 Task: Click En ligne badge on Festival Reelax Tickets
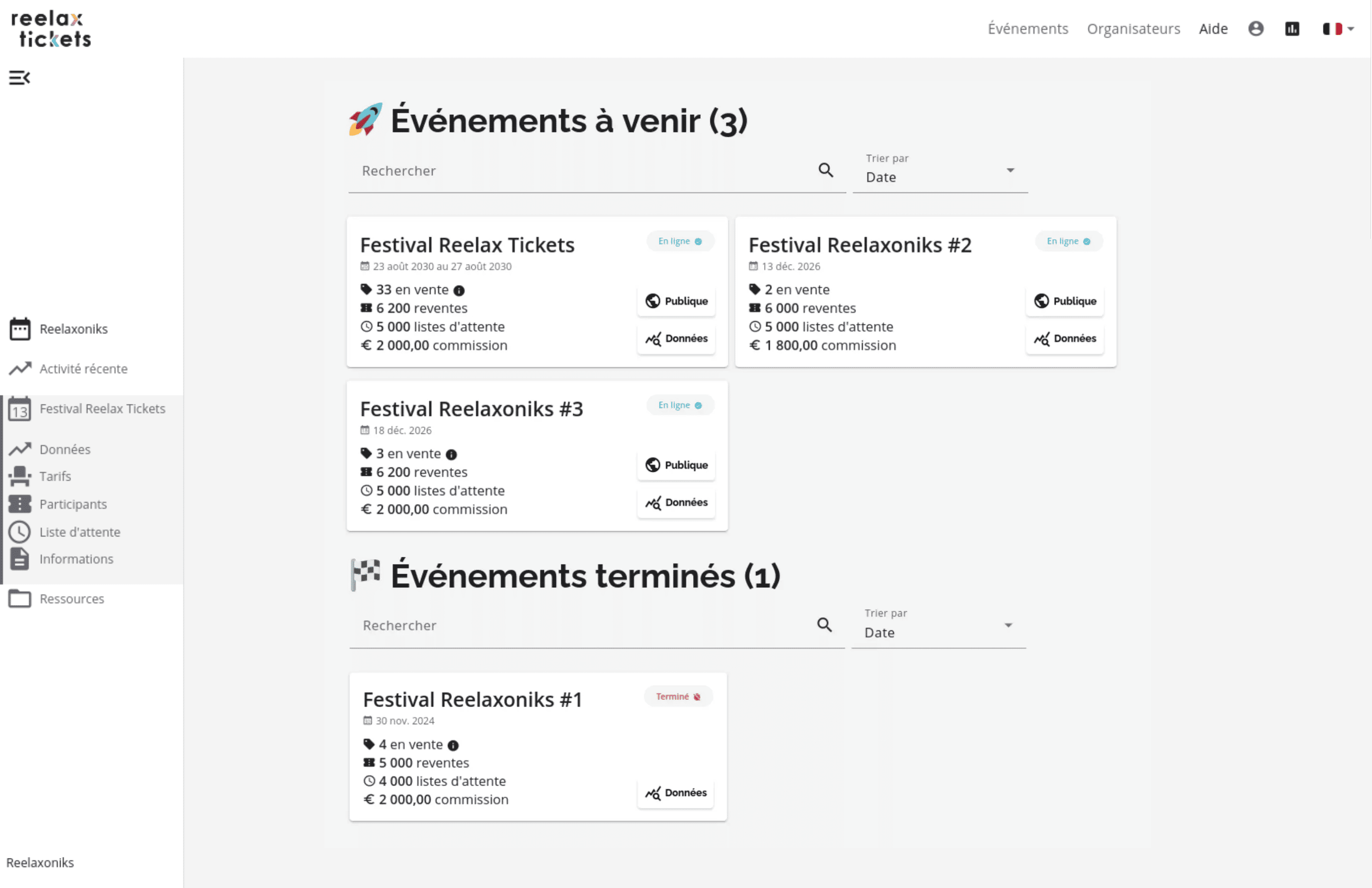[x=680, y=241]
